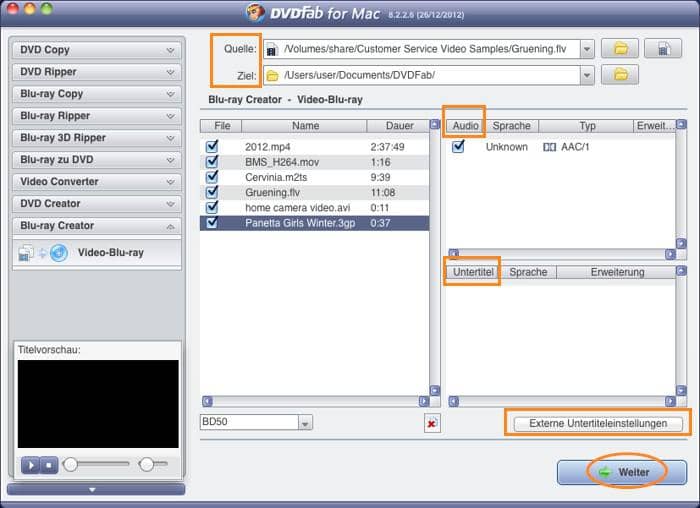Select Video-Blu-ray mode
The image size is (700, 508).
click(97, 253)
